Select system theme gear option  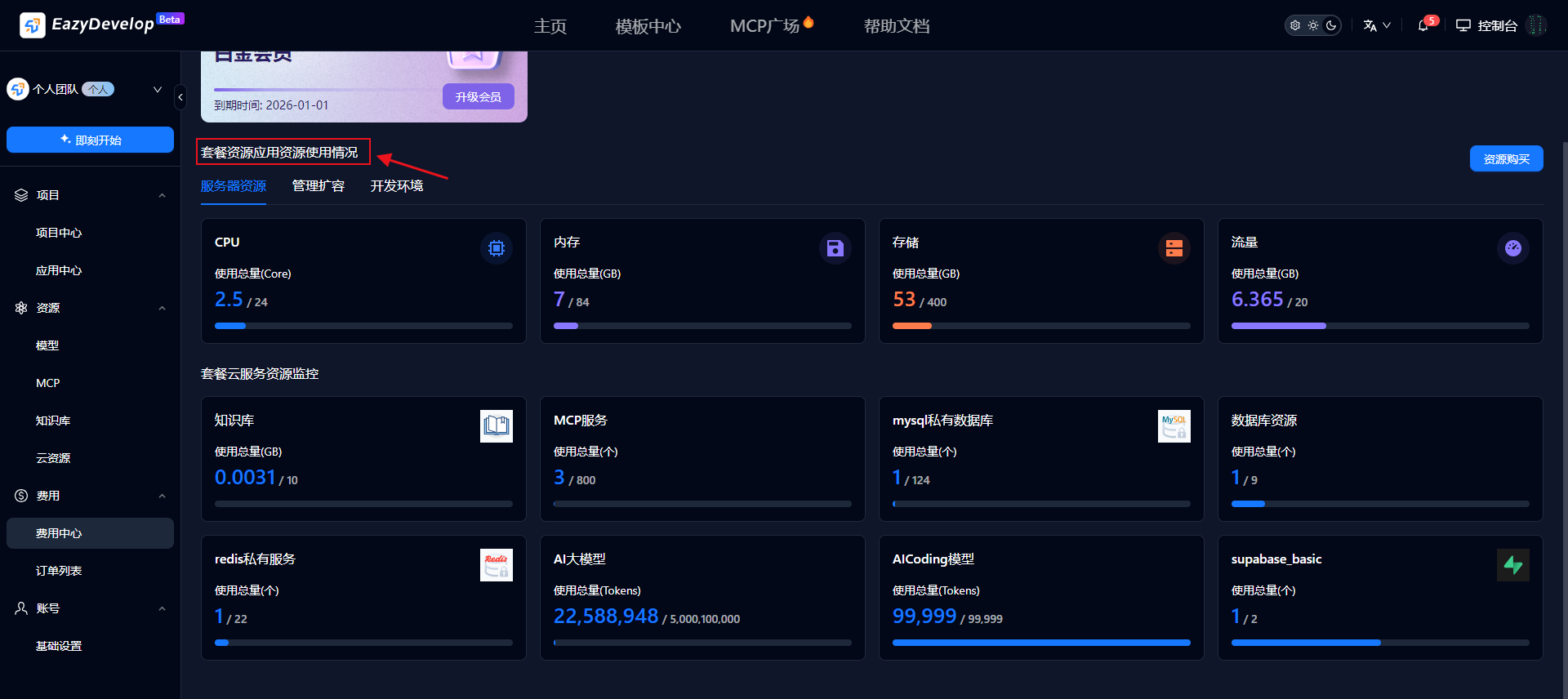1295,25
